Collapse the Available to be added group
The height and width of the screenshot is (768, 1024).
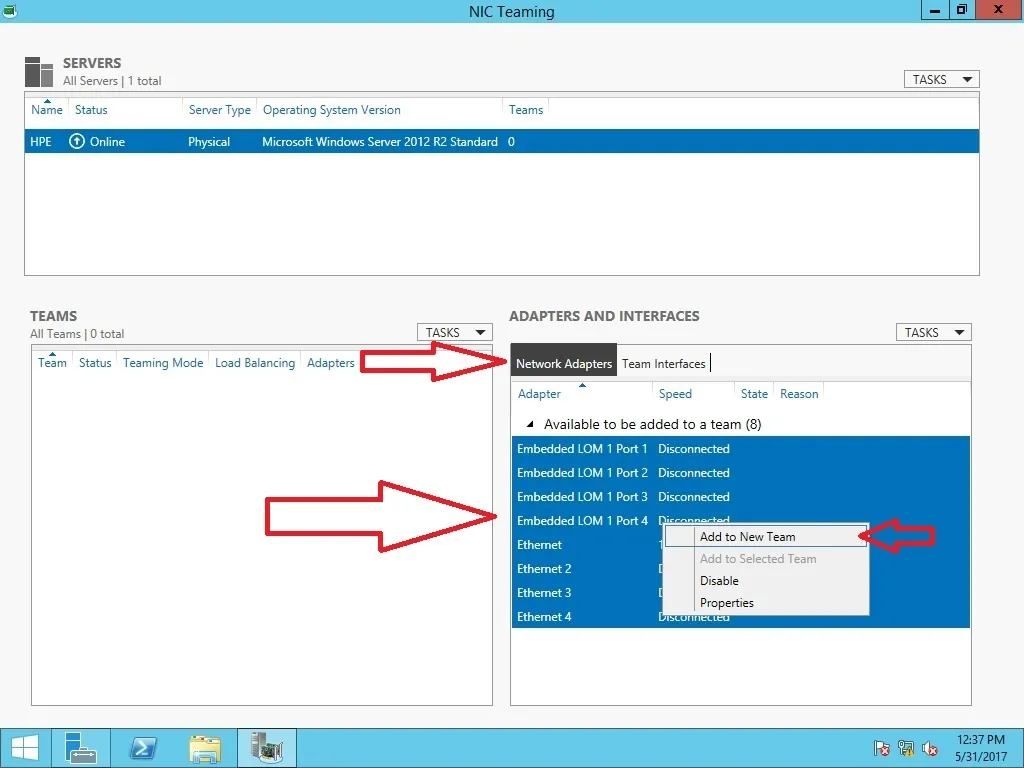click(530, 424)
